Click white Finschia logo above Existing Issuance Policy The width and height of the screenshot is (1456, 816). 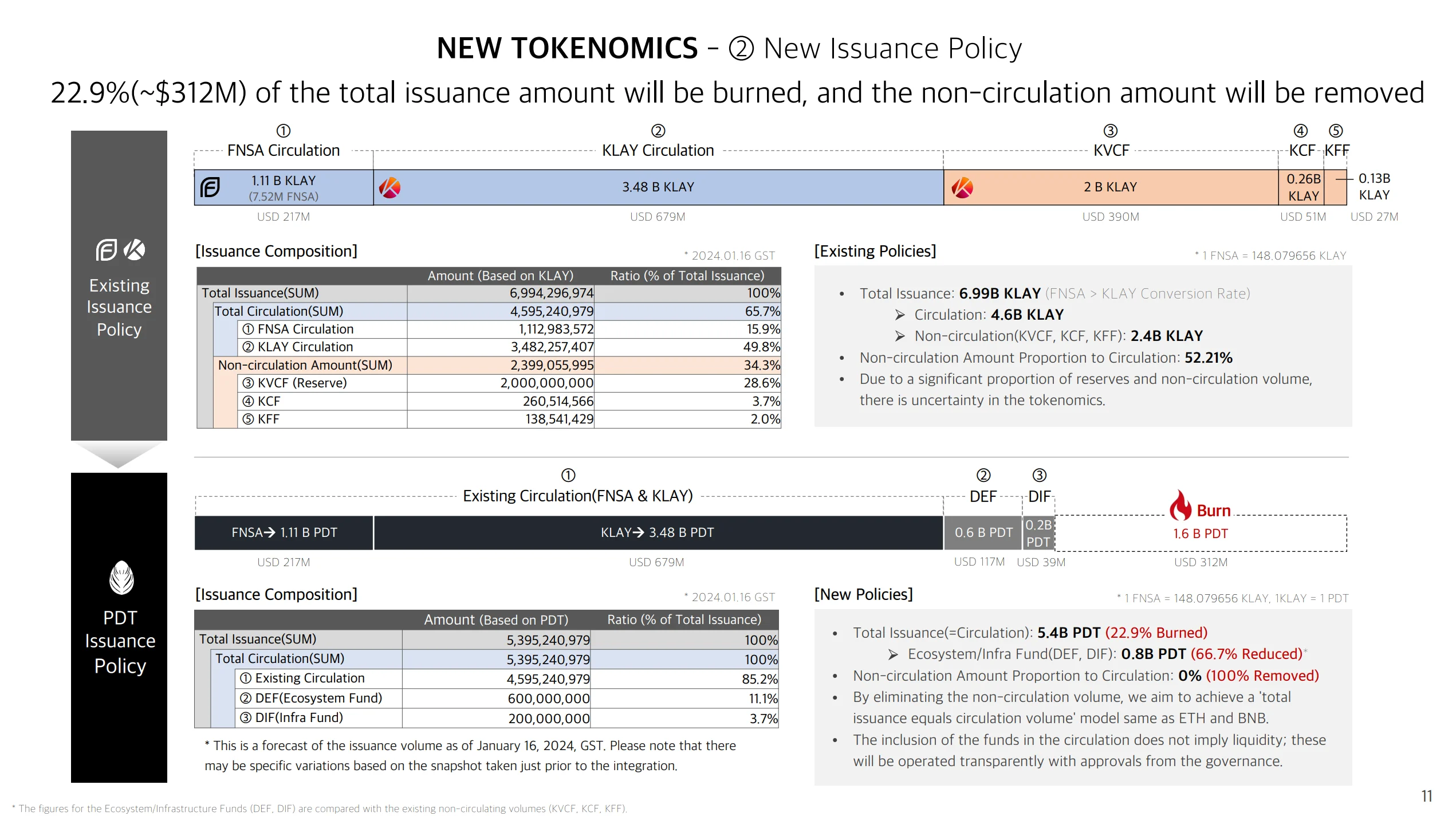pyautogui.click(x=106, y=250)
